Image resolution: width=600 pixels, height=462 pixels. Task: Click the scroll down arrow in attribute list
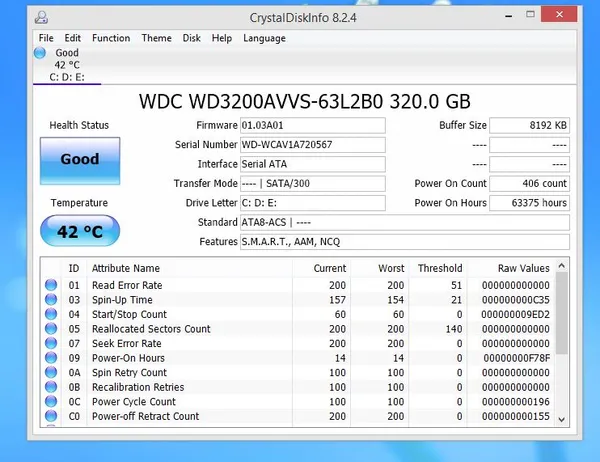[x=561, y=420]
